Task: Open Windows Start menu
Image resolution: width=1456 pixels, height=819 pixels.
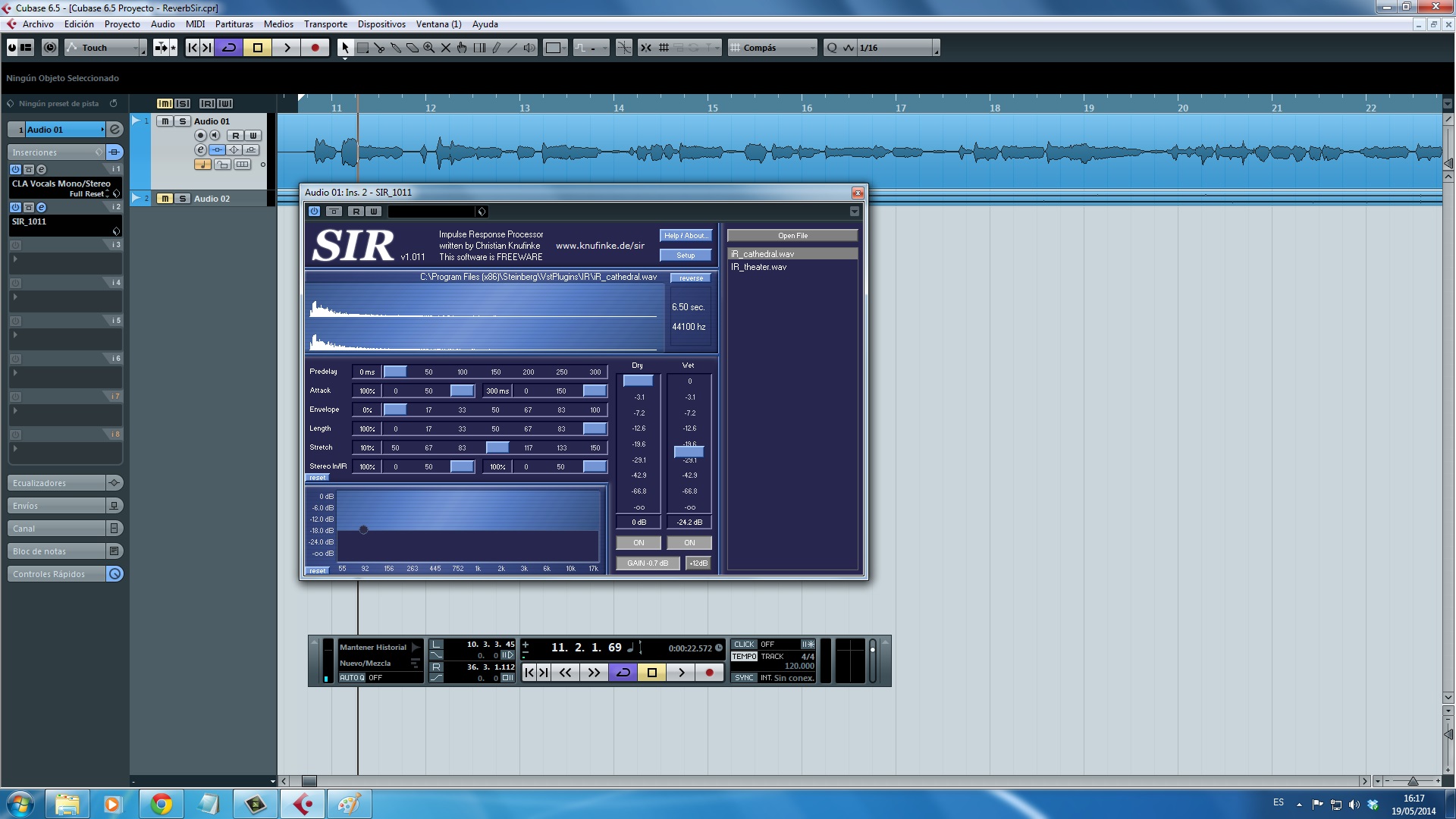Action: 20,804
